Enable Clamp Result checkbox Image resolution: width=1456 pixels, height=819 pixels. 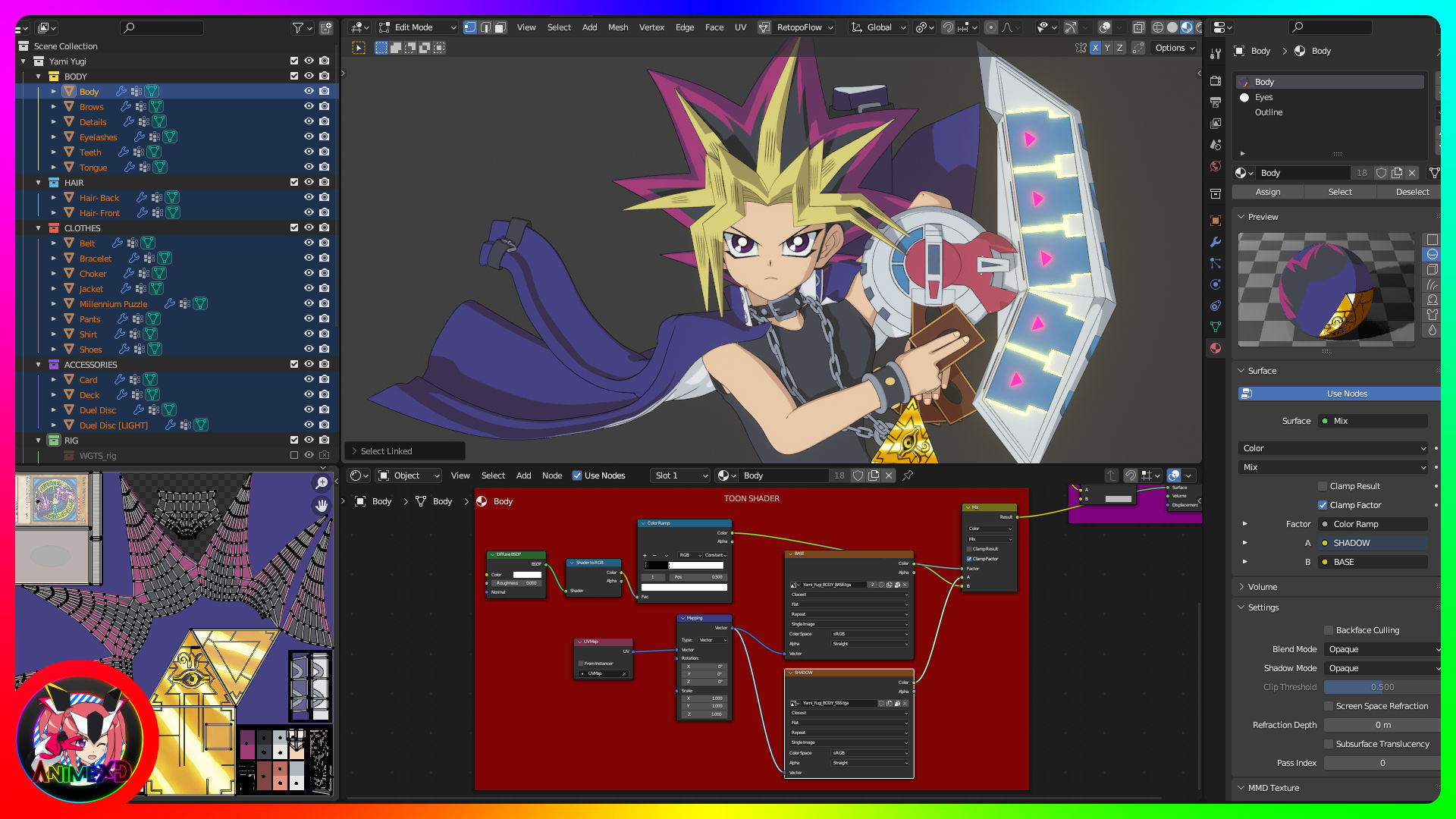pyautogui.click(x=1323, y=486)
